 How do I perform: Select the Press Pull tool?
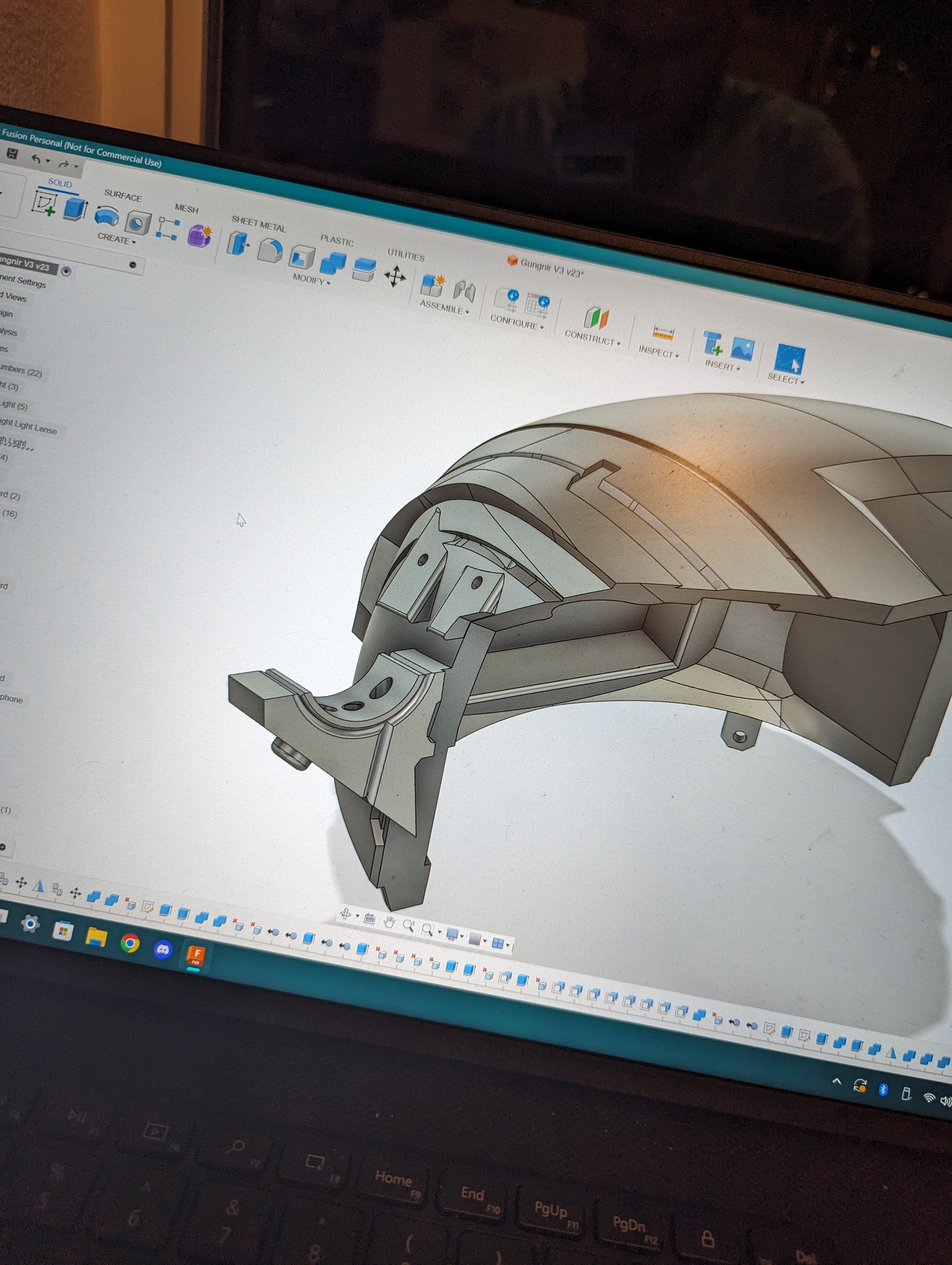(238, 243)
